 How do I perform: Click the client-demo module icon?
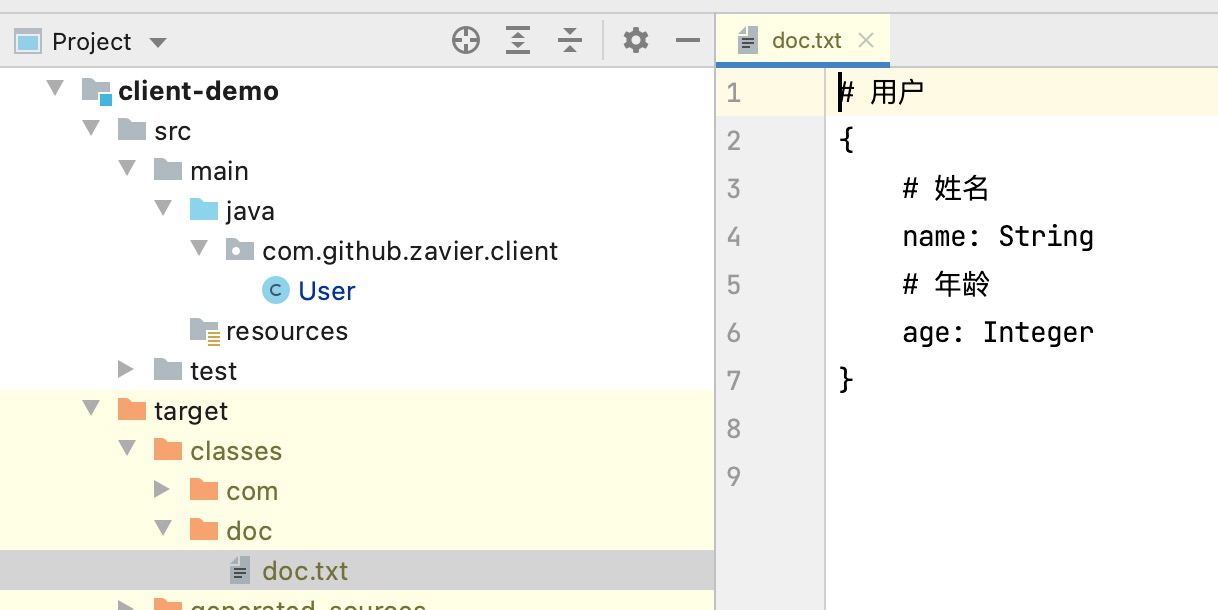click(96, 91)
